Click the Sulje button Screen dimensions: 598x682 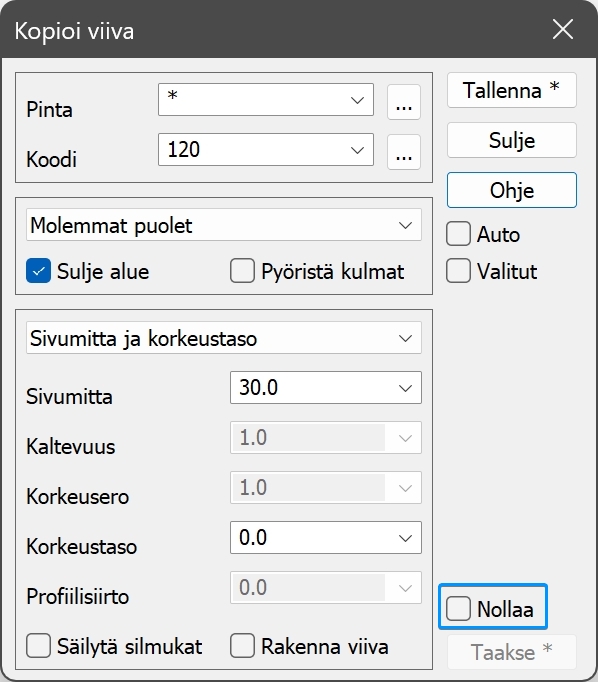(511, 140)
